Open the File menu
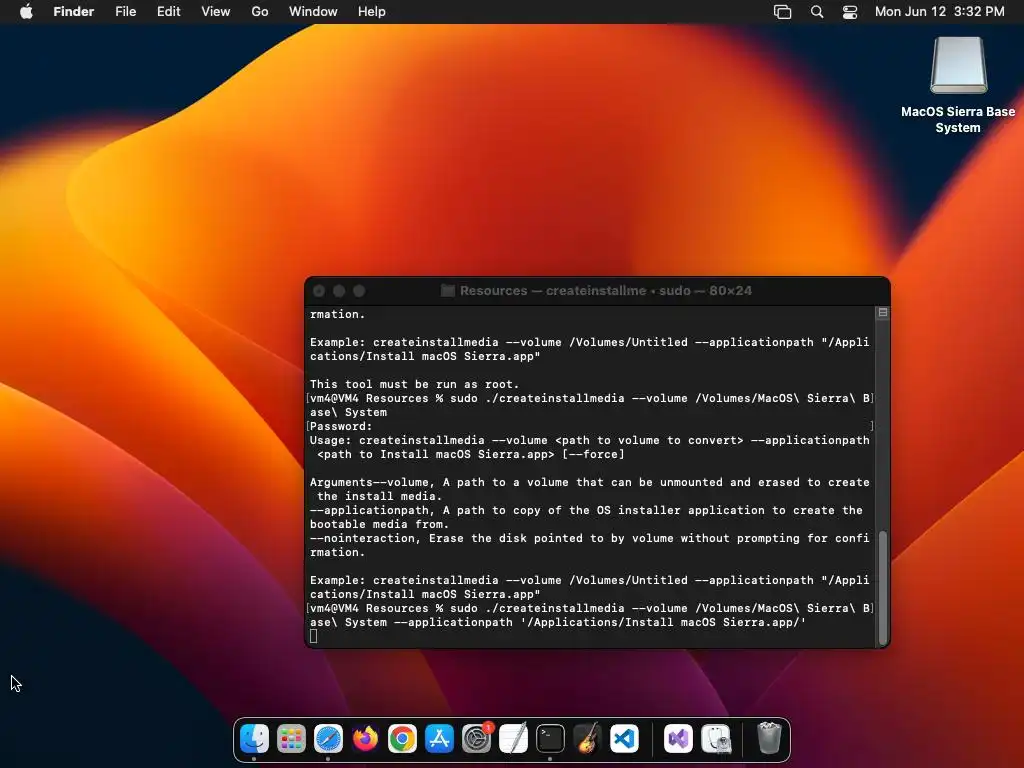 (125, 11)
